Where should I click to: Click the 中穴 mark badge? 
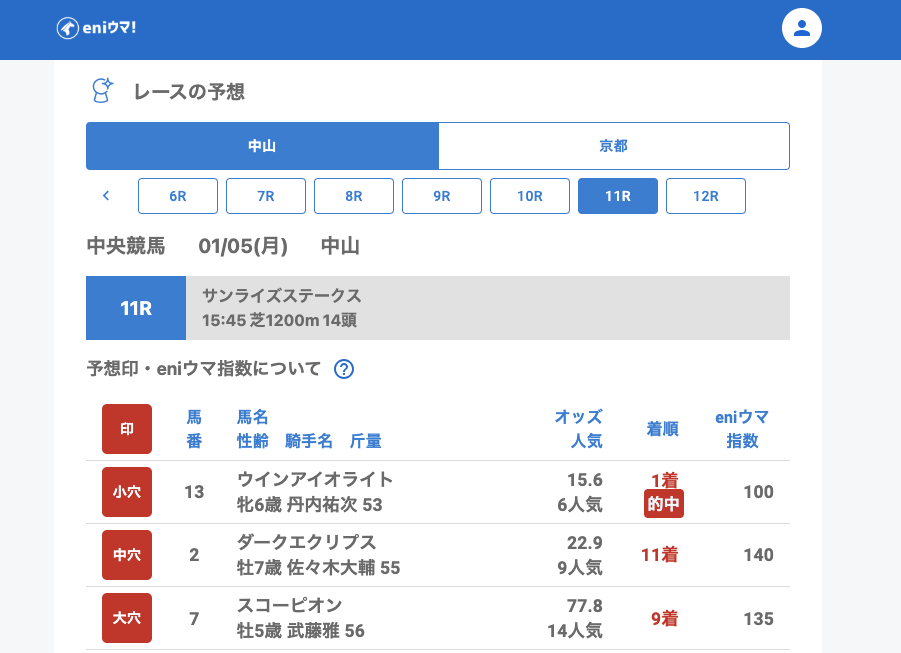(x=127, y=555)
